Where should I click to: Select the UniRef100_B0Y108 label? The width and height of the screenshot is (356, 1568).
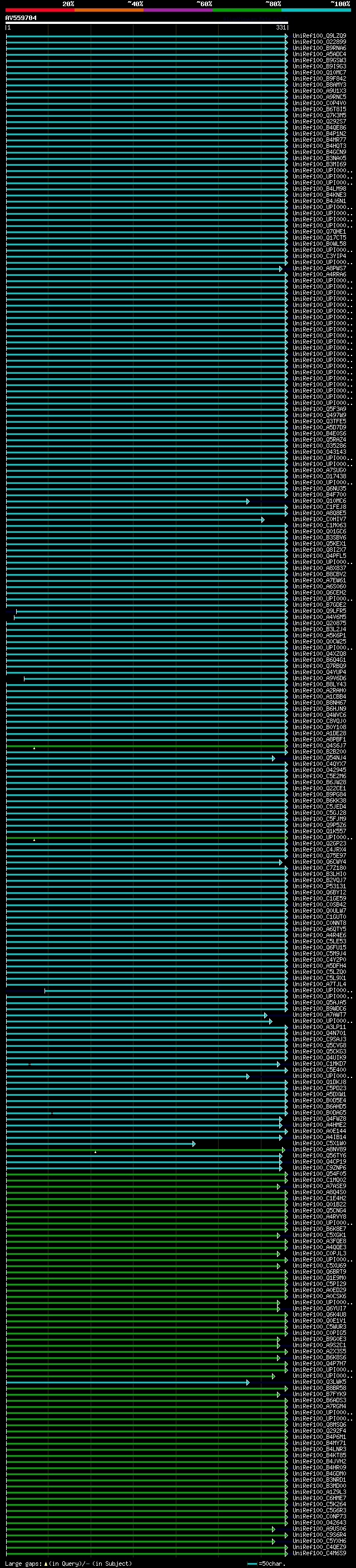tap(319, 728)
